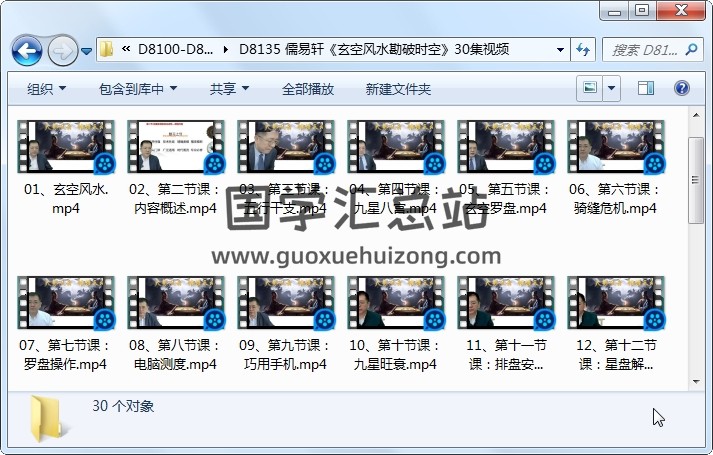
Task: Open address bar history dropdown
Action: pos(560,50)
